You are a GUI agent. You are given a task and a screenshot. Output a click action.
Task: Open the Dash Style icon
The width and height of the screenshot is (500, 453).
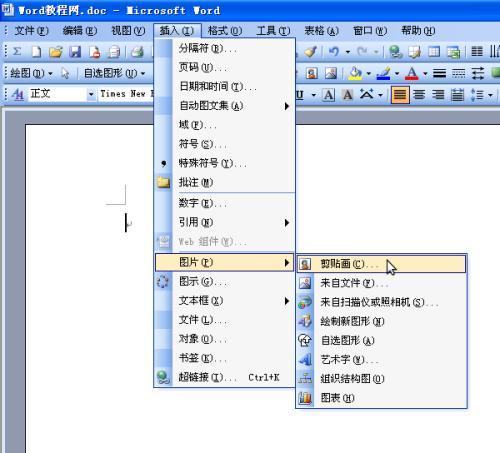[459, 73]
